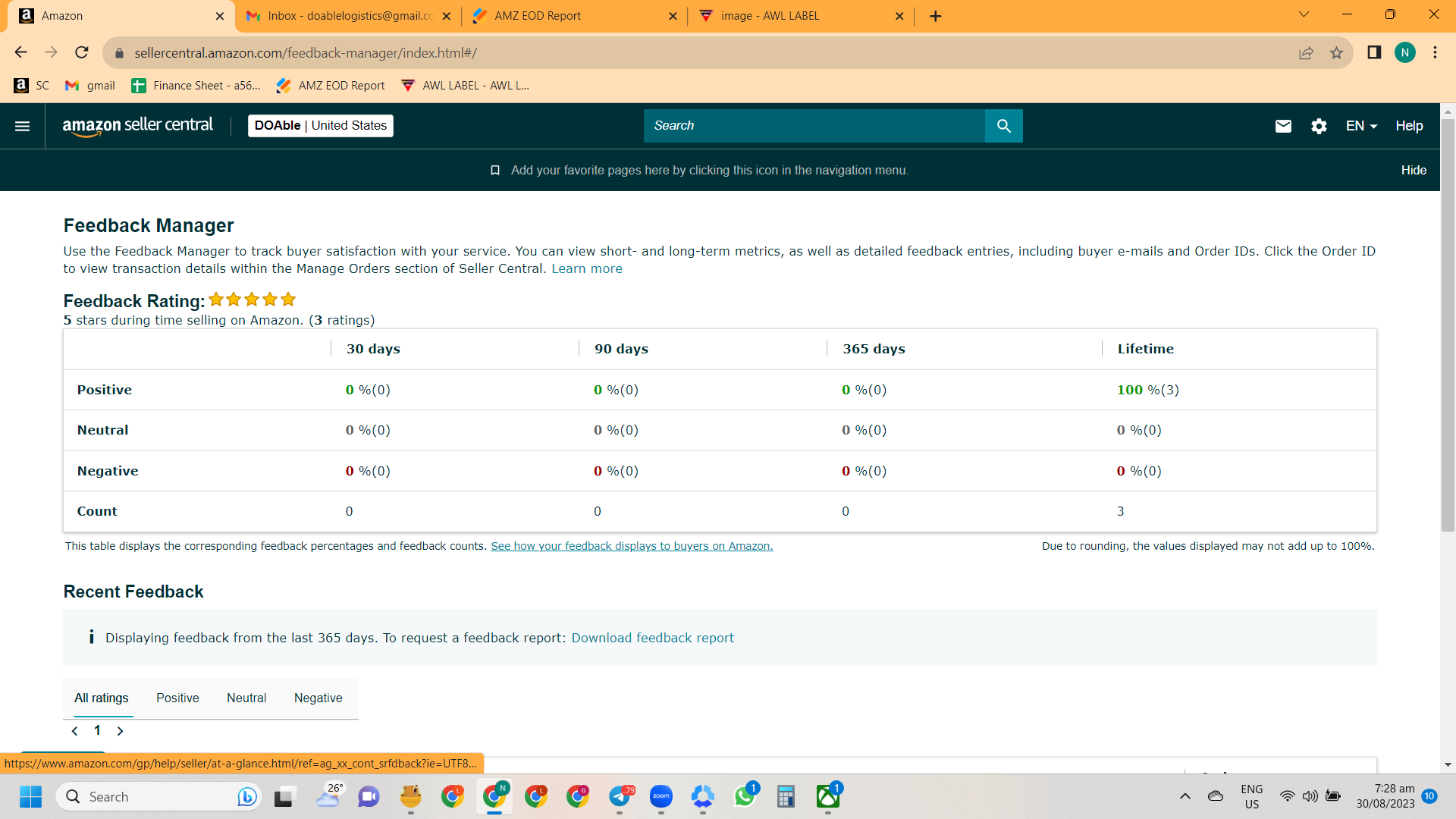Click the Amazon Seller Central logo
The height and width of the screenshot is (819, 1456).
(x=137, y=126)
